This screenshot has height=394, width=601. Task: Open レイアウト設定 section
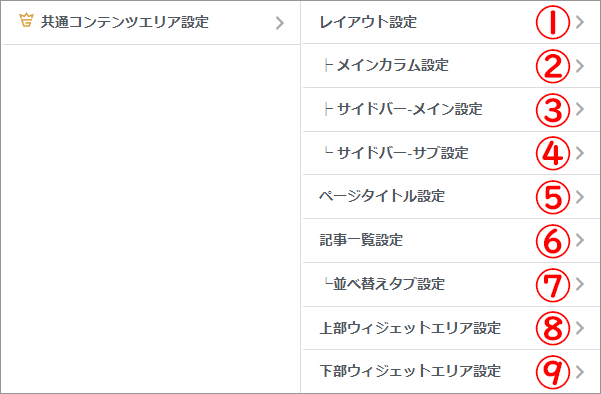[x=451, y=22]
